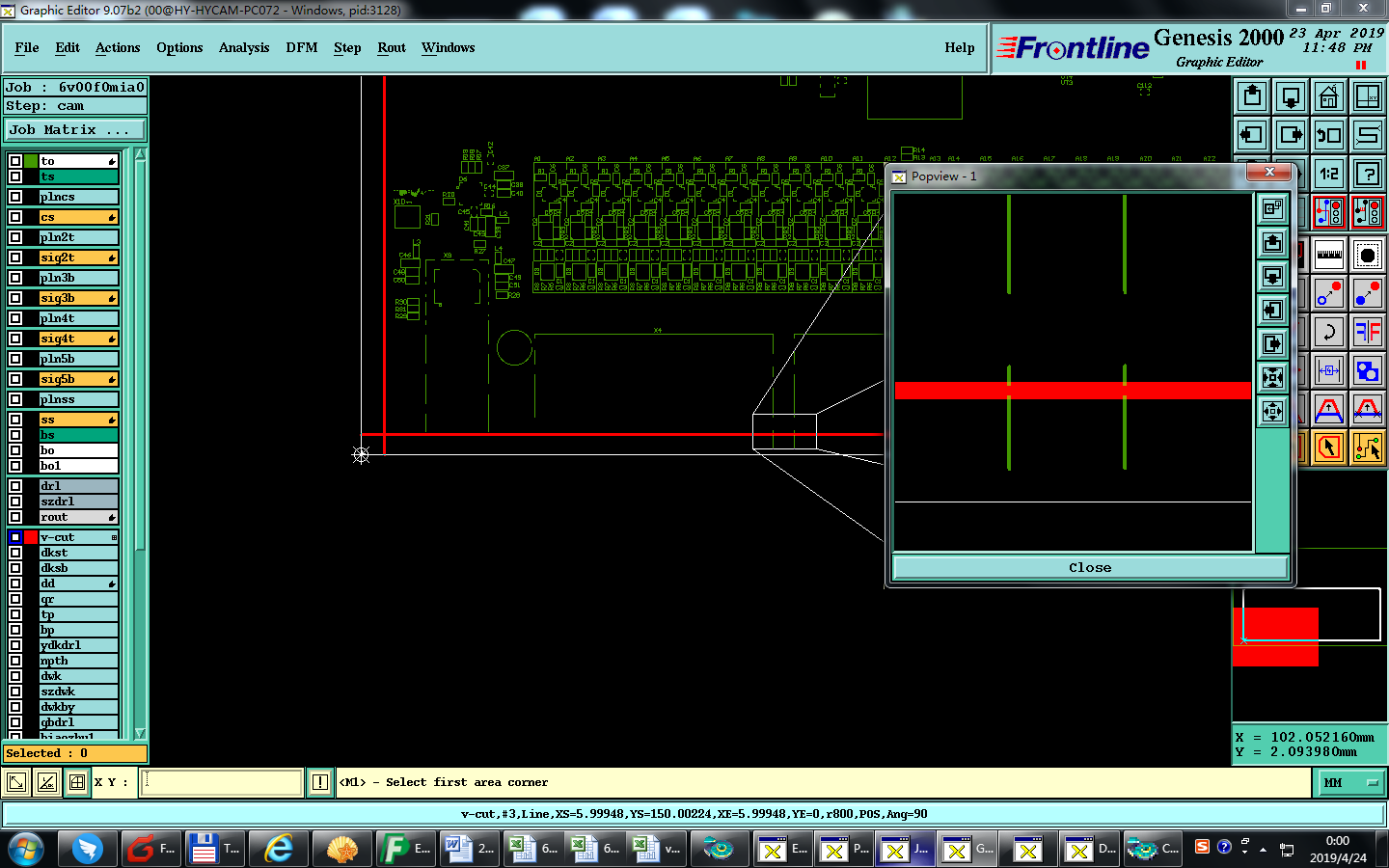Toggle the checkbox for layer 'cs'
The image size is (1389, 868).
15,217
